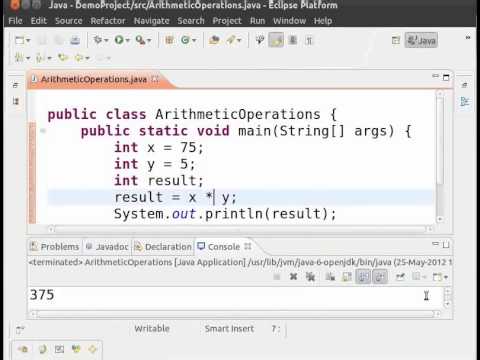
Task: Open the Help menu
Action: pos(323,21)
